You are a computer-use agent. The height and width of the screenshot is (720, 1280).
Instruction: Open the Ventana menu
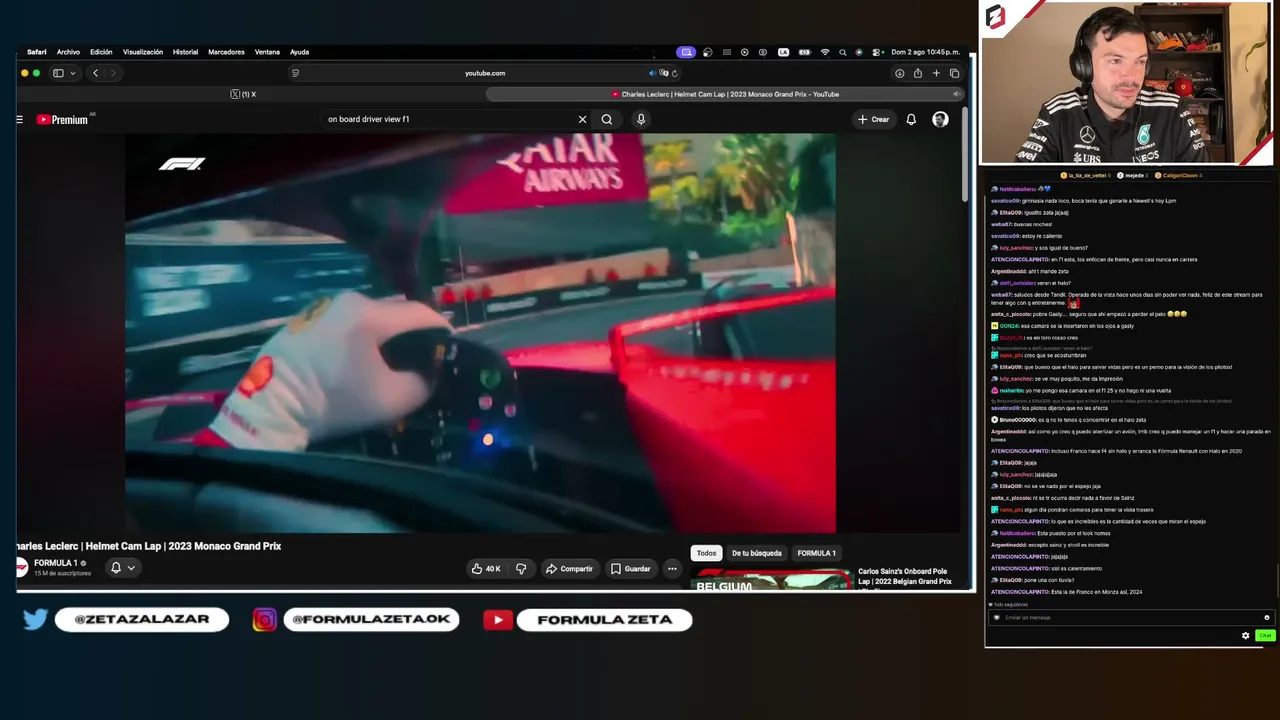[267, 52]
